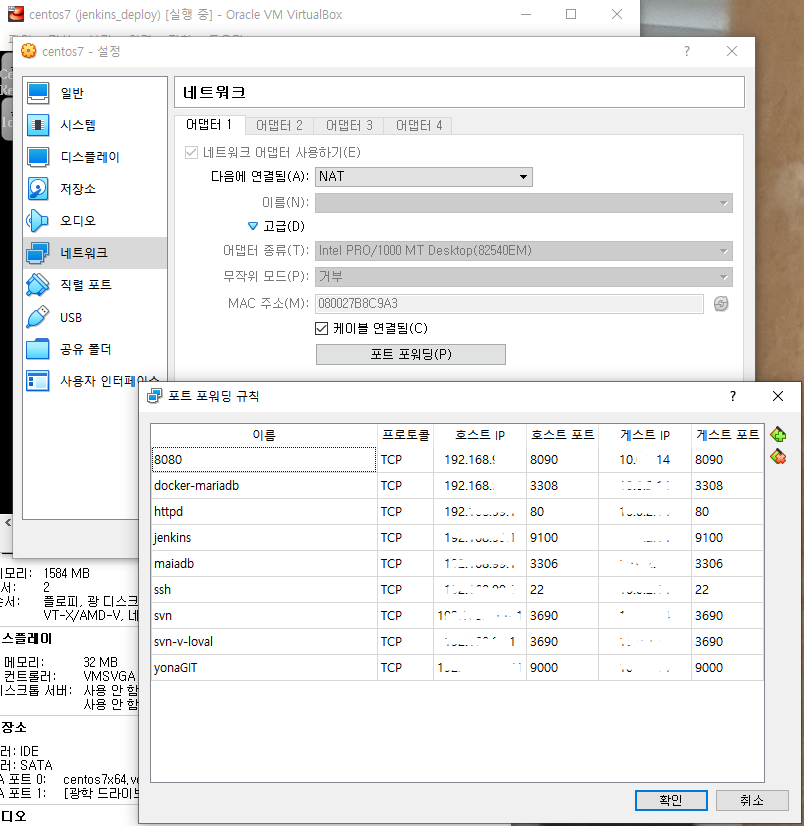Select the yonaGIT rule name
The width and height of the screenshot is (804, 826).
tap(264, 667)
